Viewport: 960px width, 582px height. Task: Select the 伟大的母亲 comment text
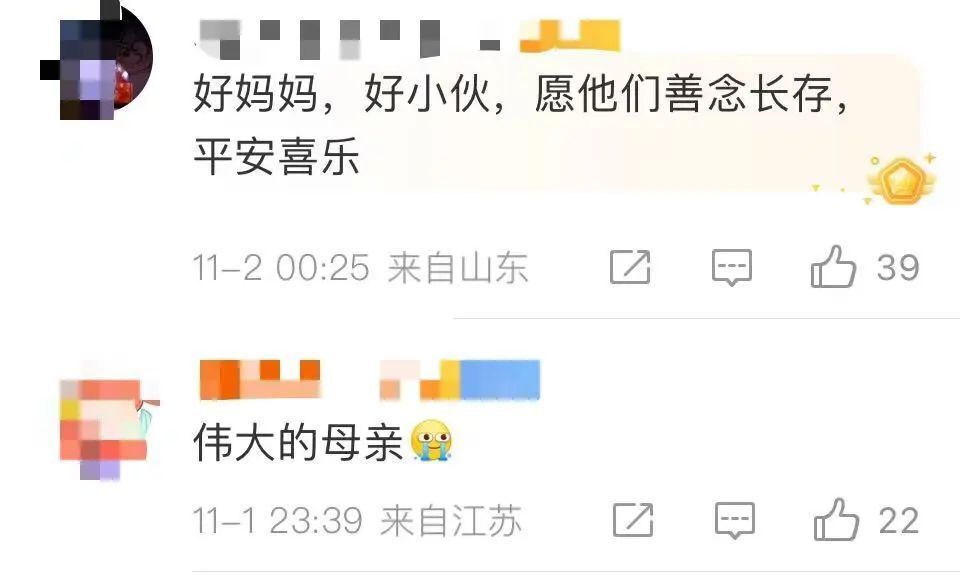[x=298, y=442]
